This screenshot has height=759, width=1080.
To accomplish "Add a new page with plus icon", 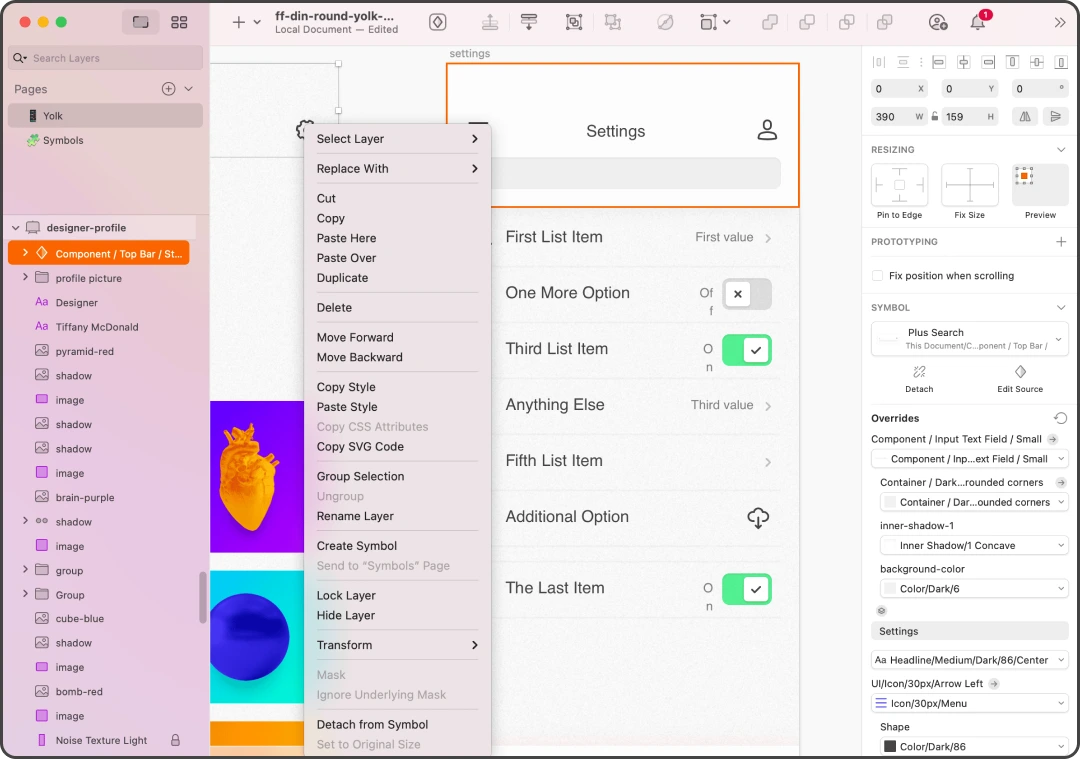I will 168,89.
